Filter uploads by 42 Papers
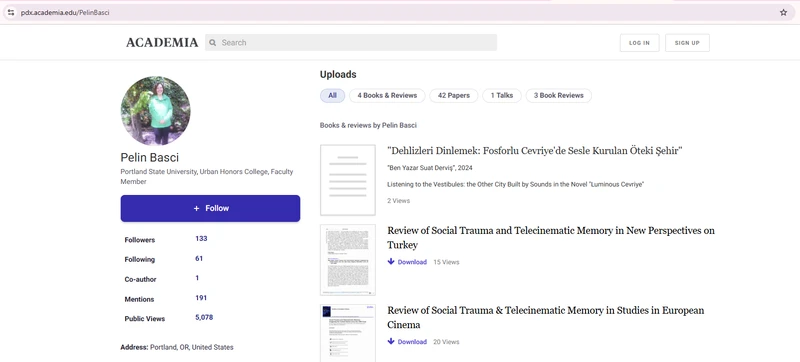The height and width of the screenshot is (362, 800). [x=454, y=95]
